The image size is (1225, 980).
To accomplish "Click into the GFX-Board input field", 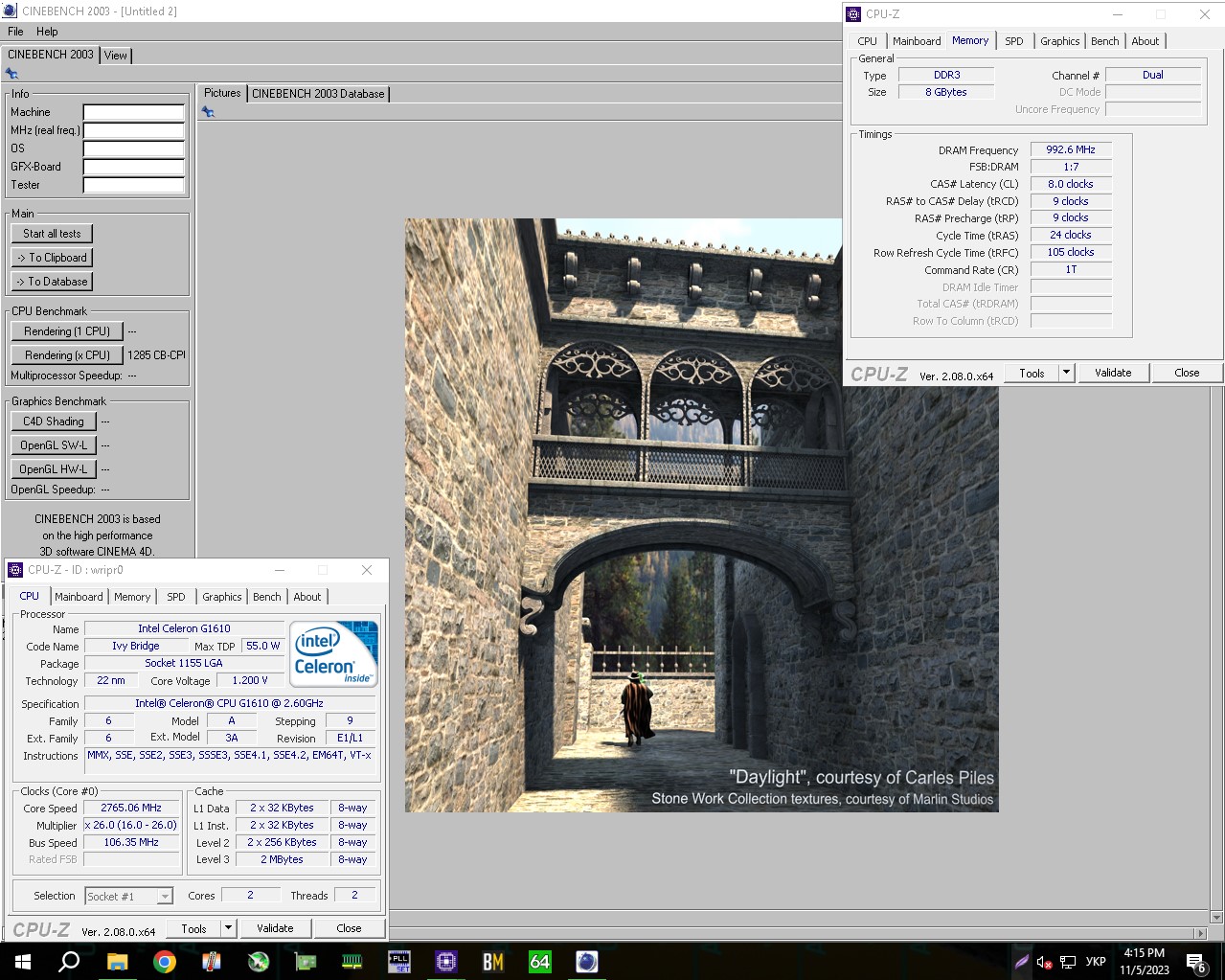I will click(x=133, y=167).
